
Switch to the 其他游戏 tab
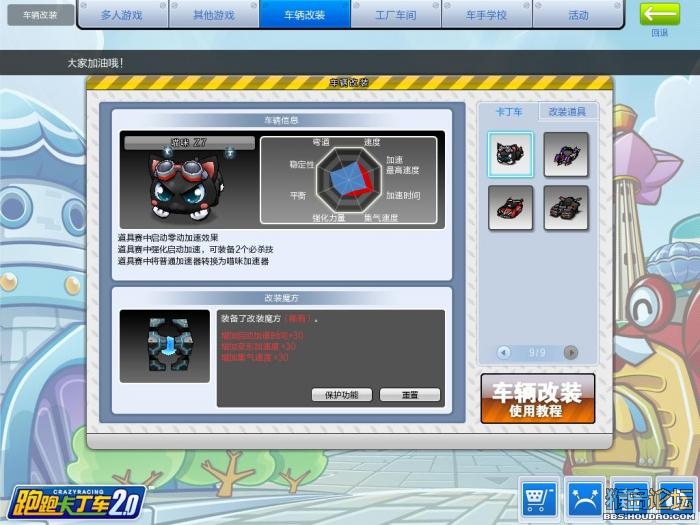(x=214, y=15)
